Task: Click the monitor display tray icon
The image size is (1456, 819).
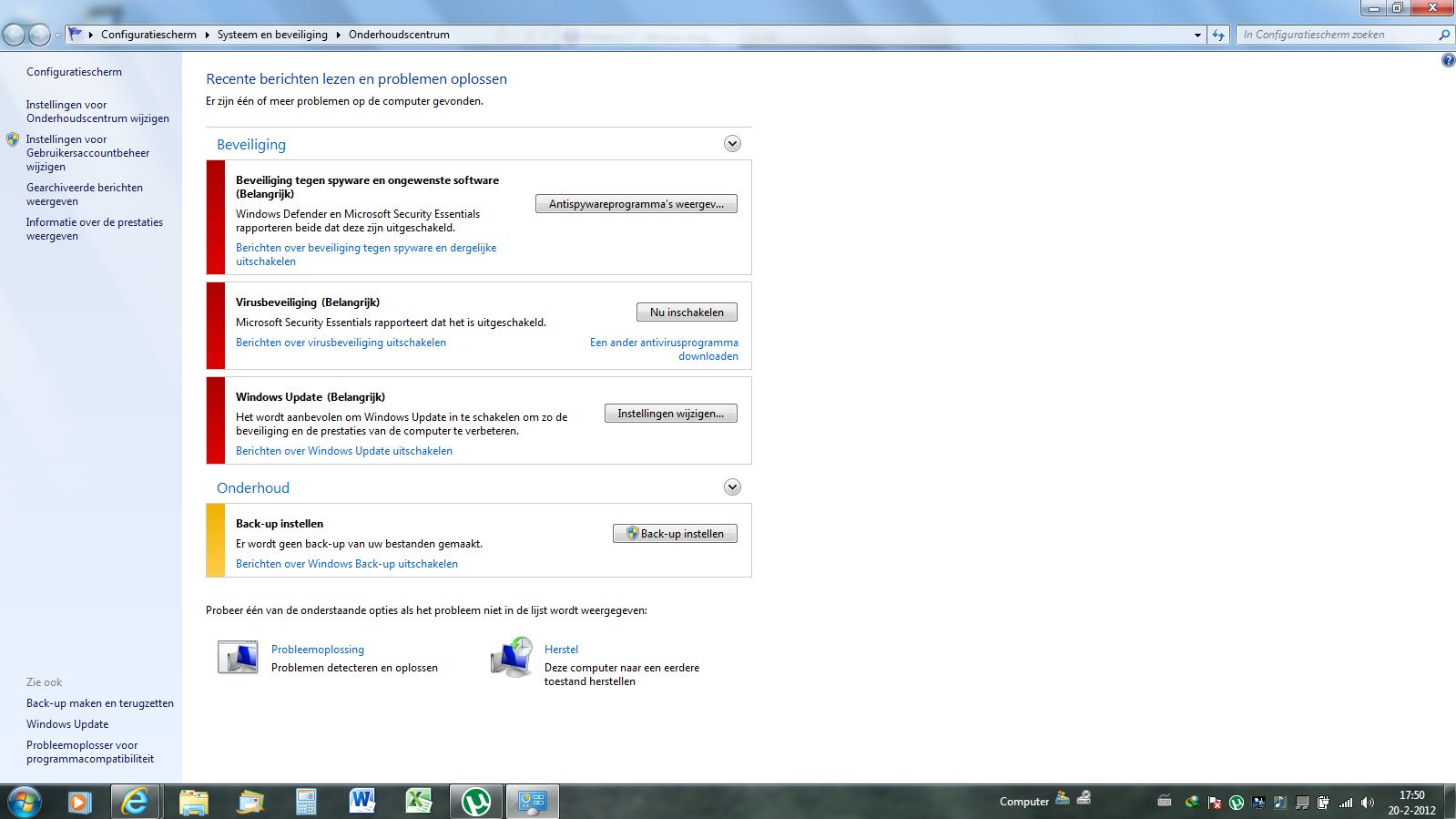Action: point(1258,803)
